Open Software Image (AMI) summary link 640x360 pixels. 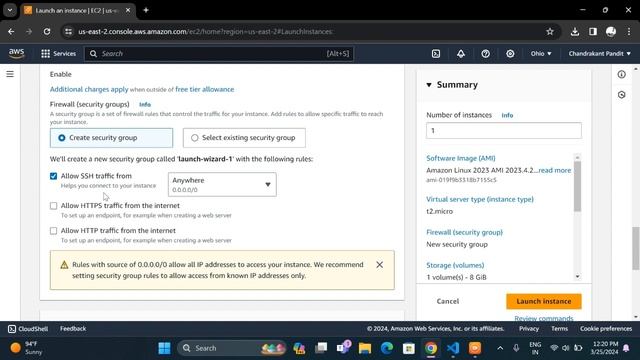coord(461,158)
